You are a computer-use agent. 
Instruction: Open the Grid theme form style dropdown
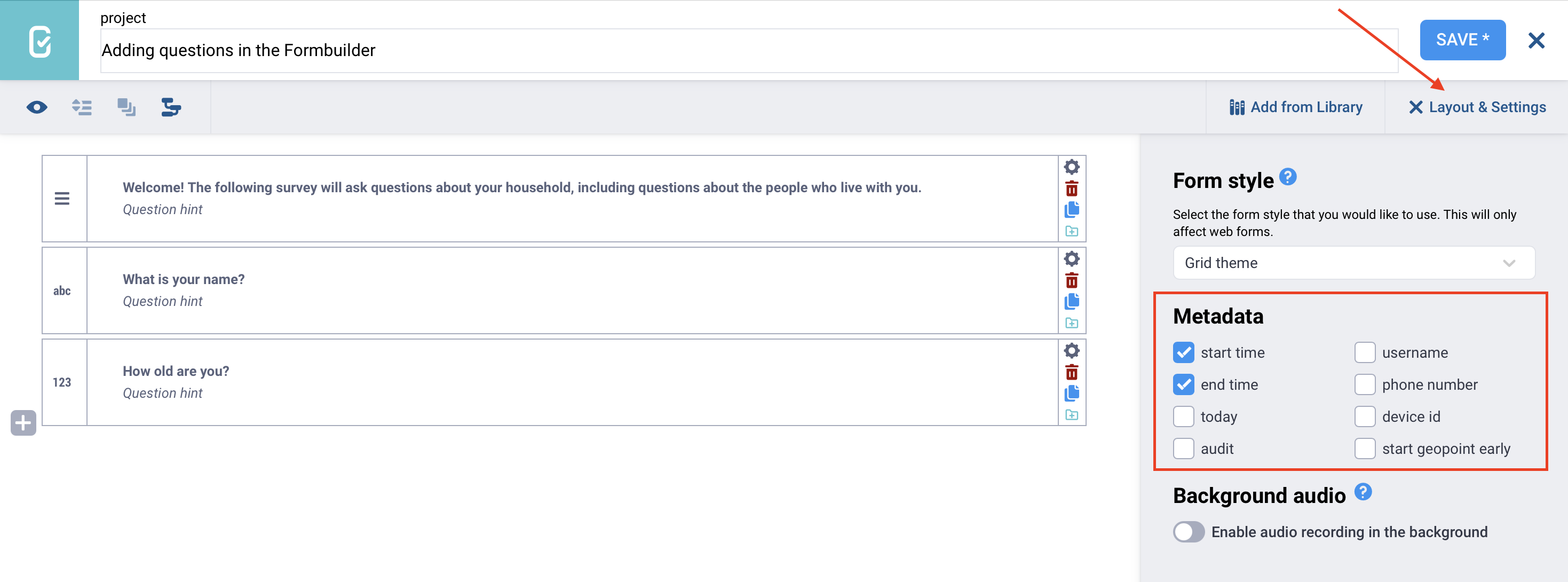tap(1353, 263)
